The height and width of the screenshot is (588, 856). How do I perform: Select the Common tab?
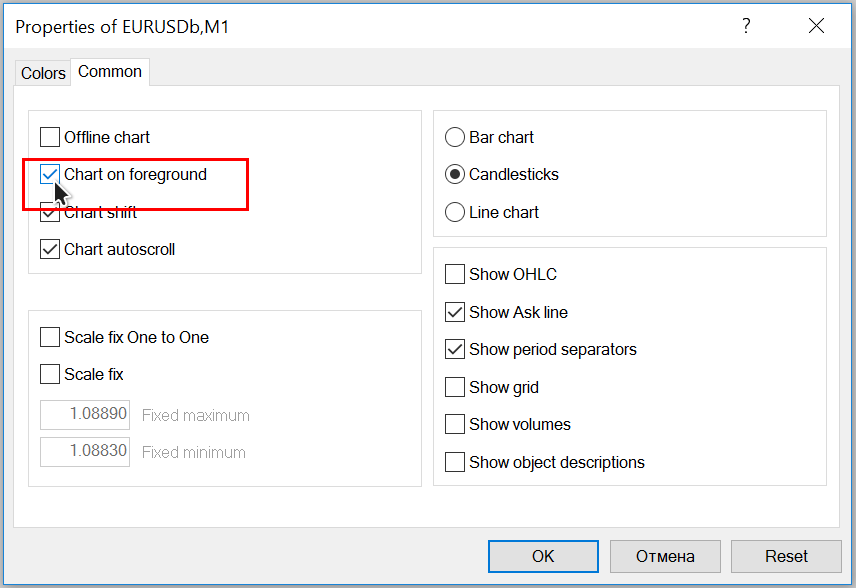110,72
